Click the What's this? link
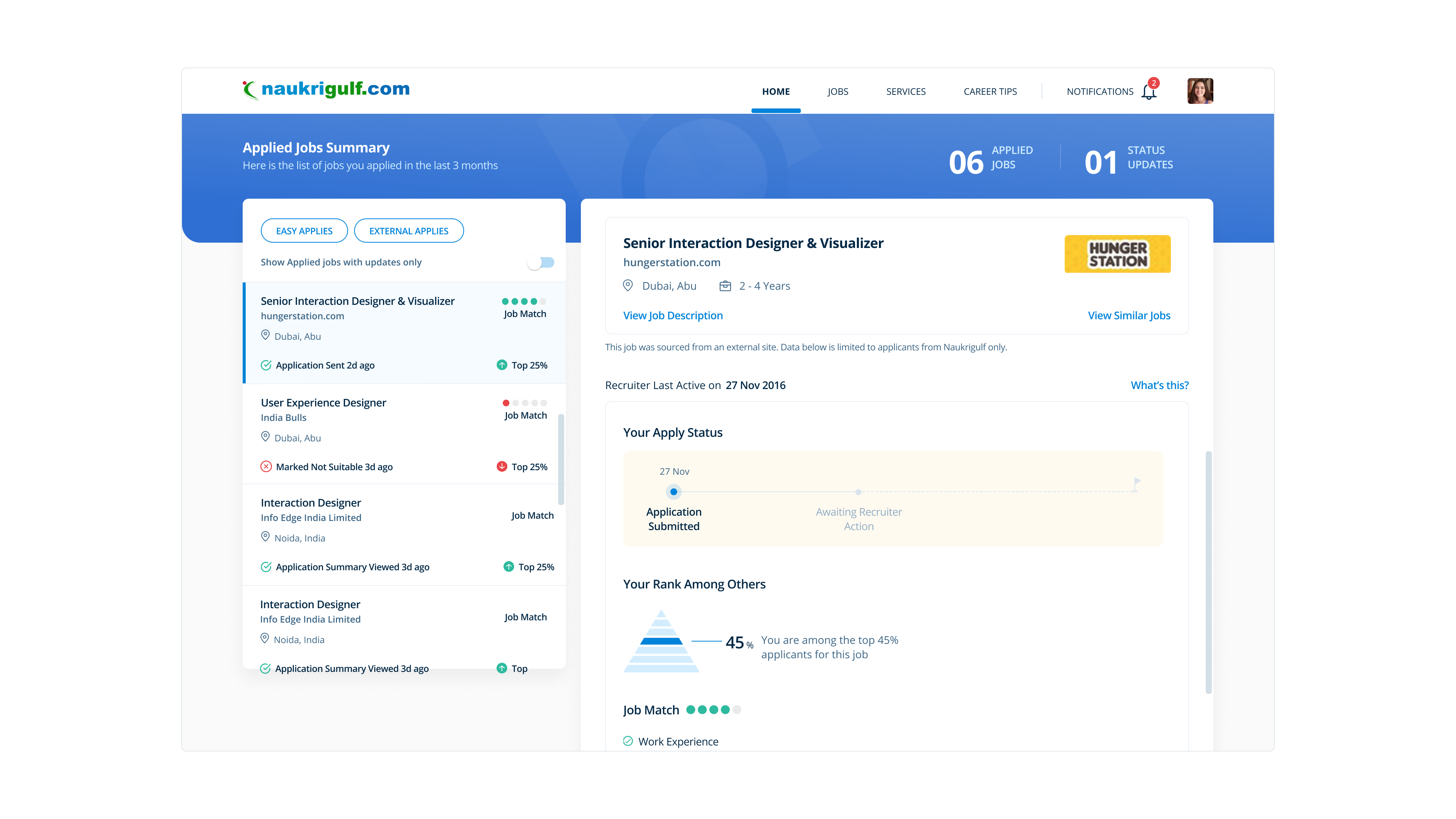Screen dimensions: 1456x819 [x=1159, y=385]
